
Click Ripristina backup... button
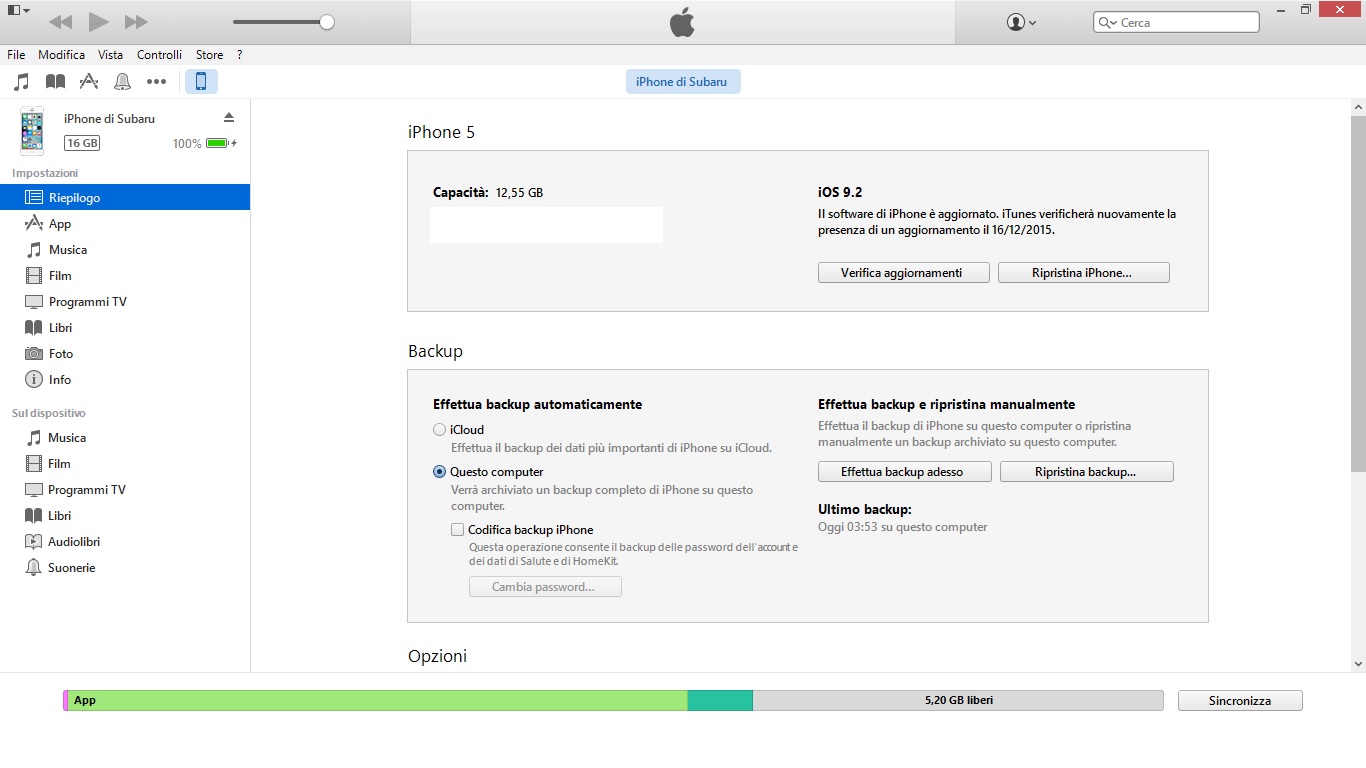[x=1087, y=472]
